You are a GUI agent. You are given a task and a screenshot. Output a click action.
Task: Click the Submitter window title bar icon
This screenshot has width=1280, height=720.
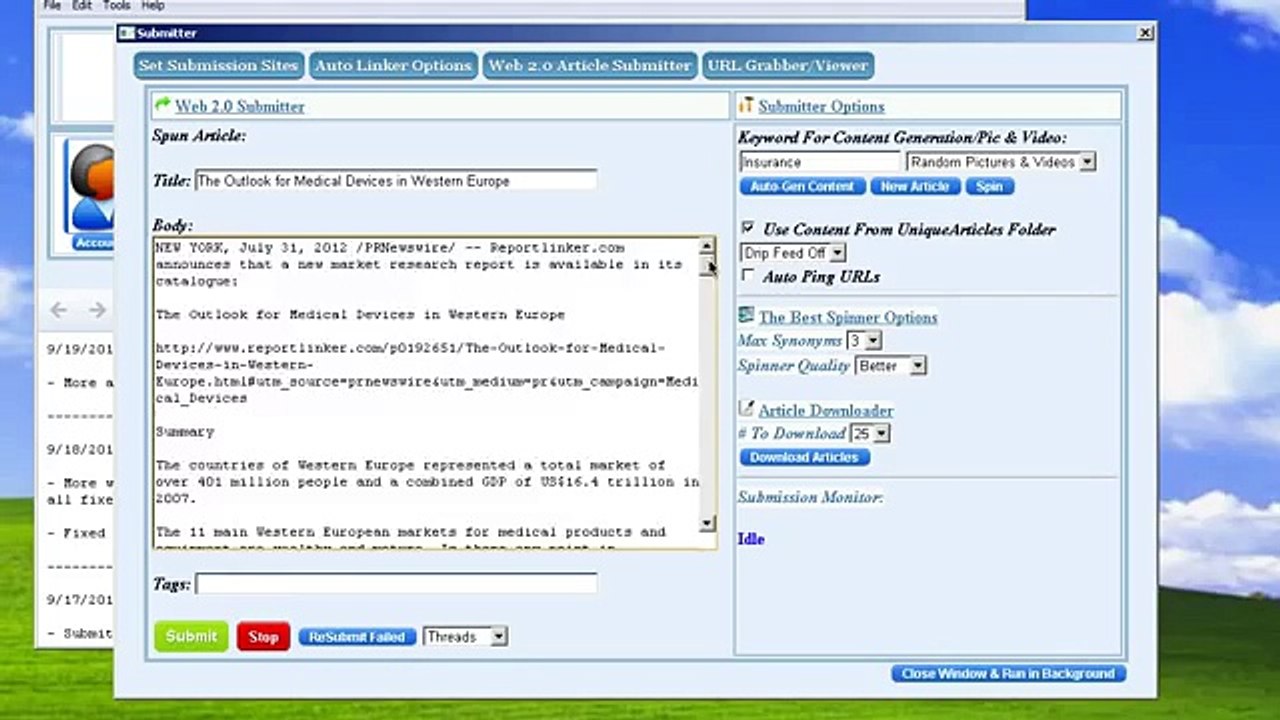click(x=126, y=33)
